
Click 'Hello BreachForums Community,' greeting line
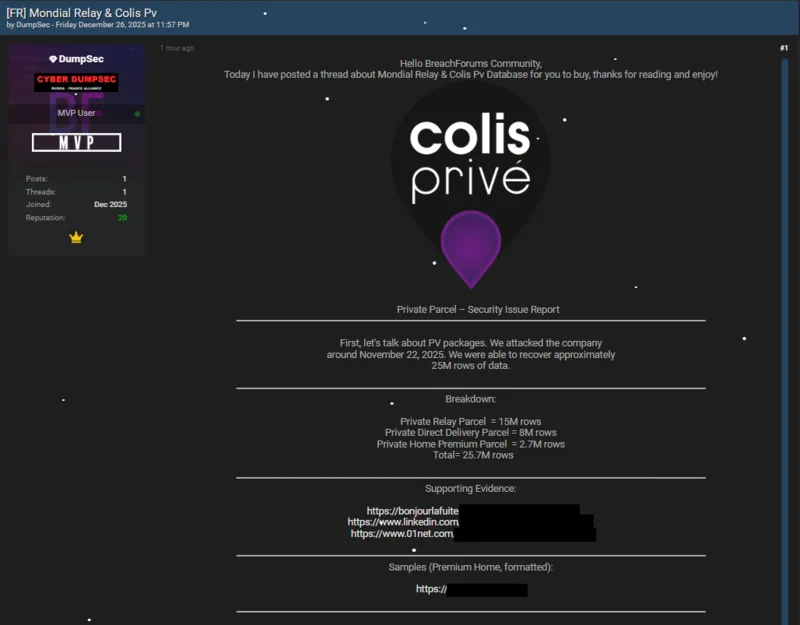click(470, 63)
